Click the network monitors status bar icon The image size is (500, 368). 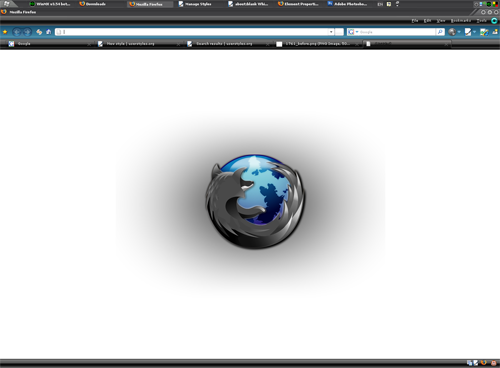[x=469, y=363]
